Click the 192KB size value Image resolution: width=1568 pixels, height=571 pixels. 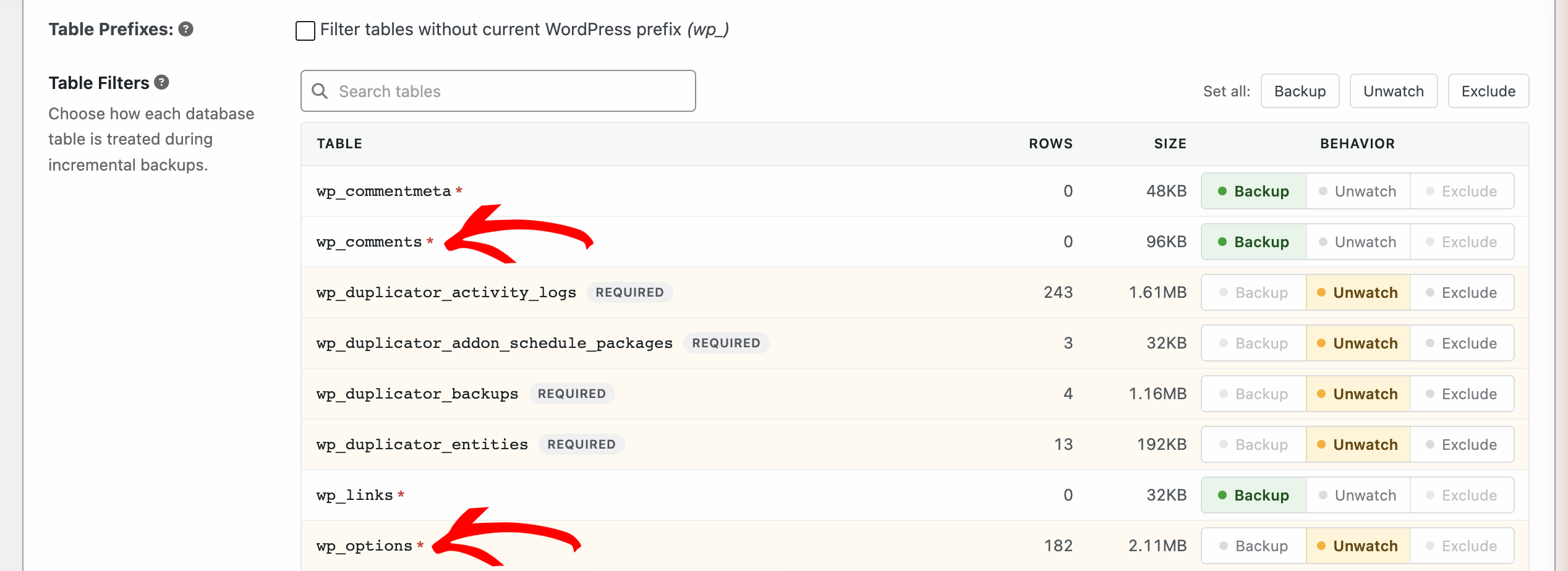tap(1162, 444)
